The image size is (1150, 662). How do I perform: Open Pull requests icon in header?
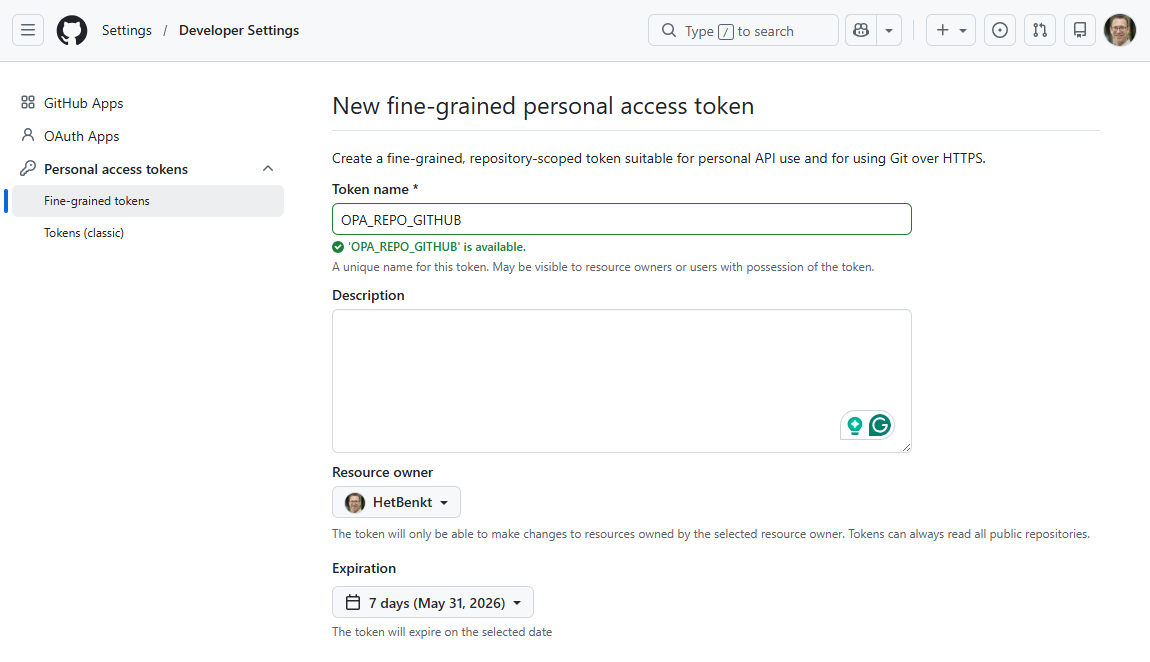pyautogui.click(x=1040, y=30)
